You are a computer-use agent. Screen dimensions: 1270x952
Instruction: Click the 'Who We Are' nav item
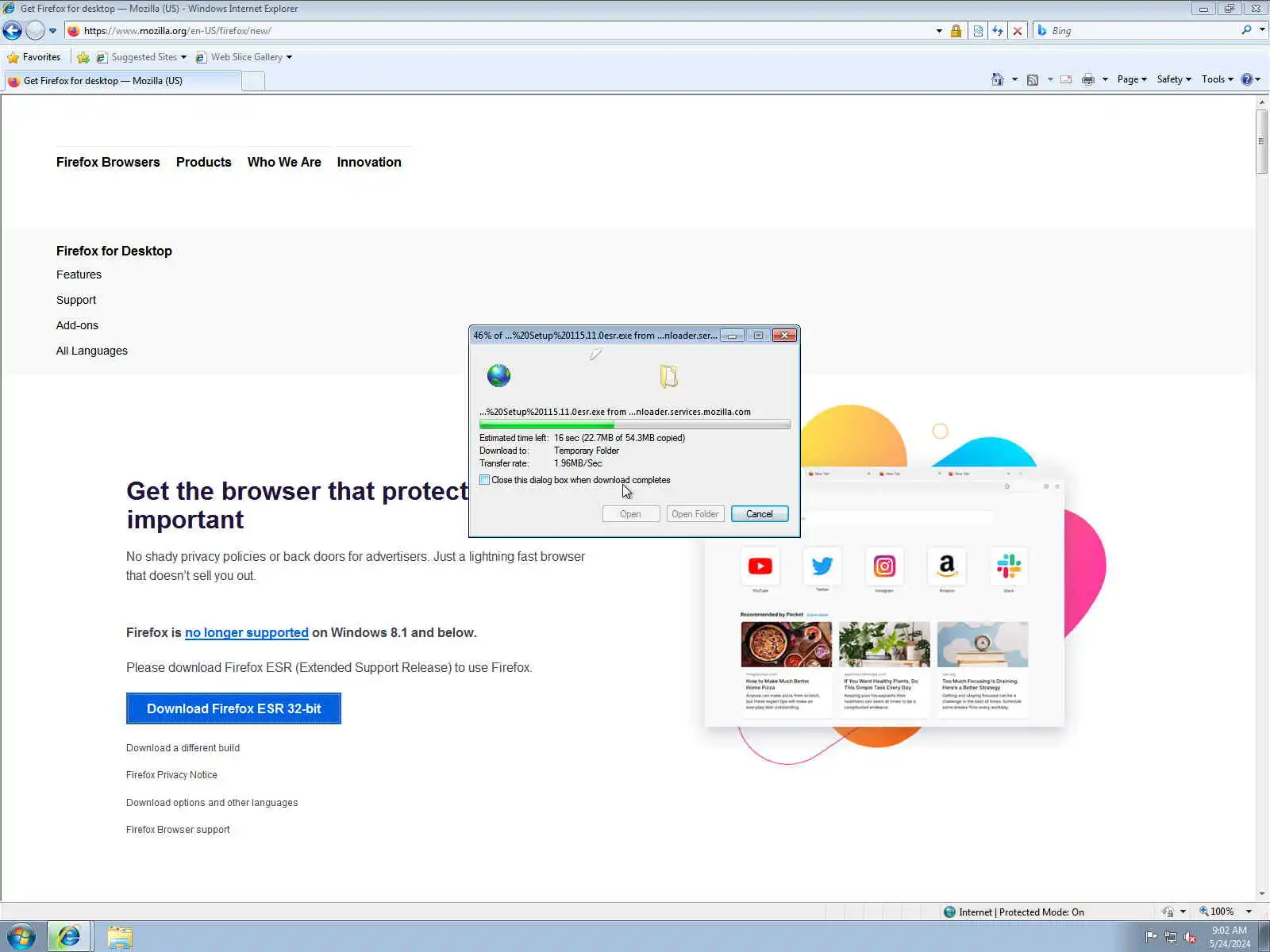coord(284,162)
